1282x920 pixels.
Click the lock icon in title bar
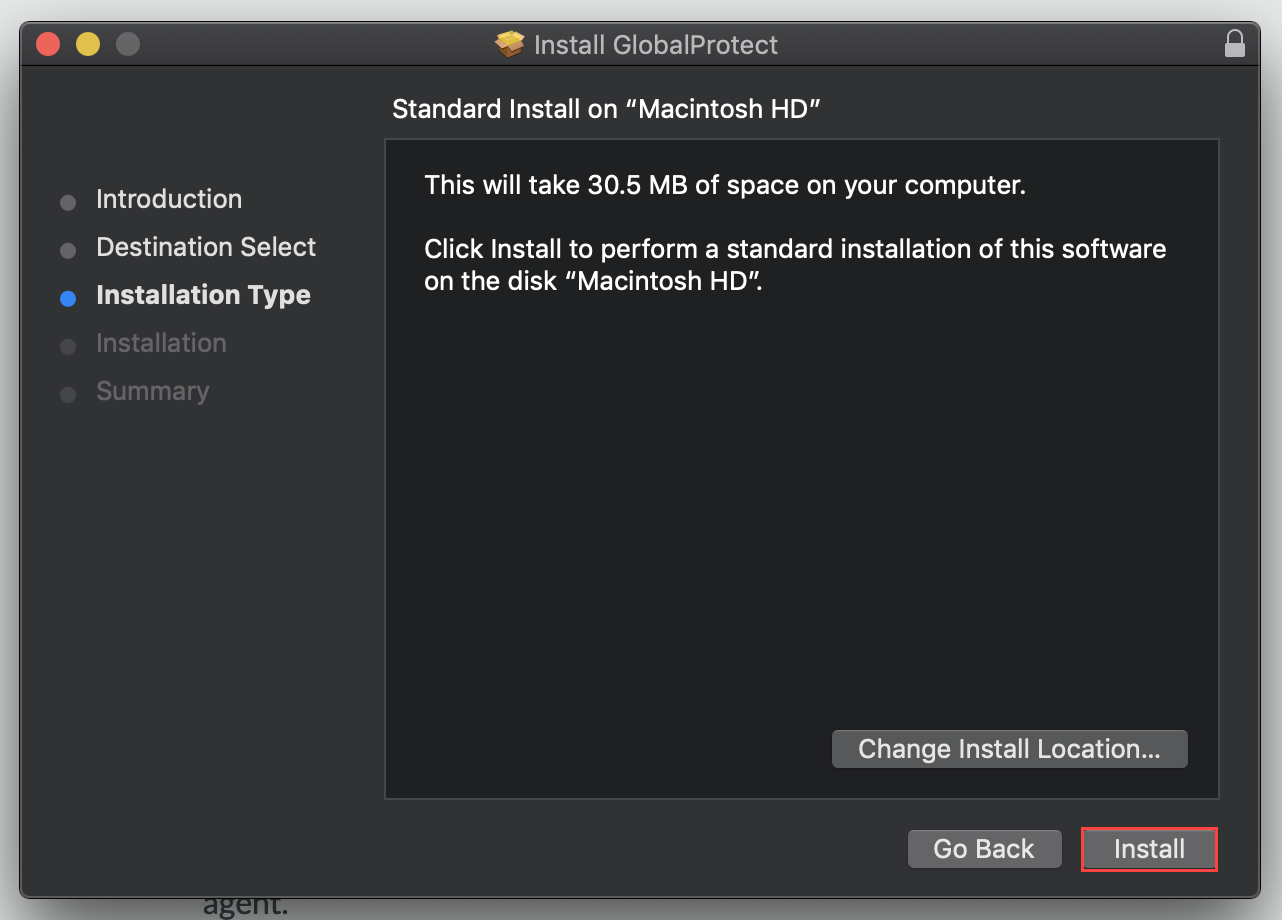[x=1235, y=44]
